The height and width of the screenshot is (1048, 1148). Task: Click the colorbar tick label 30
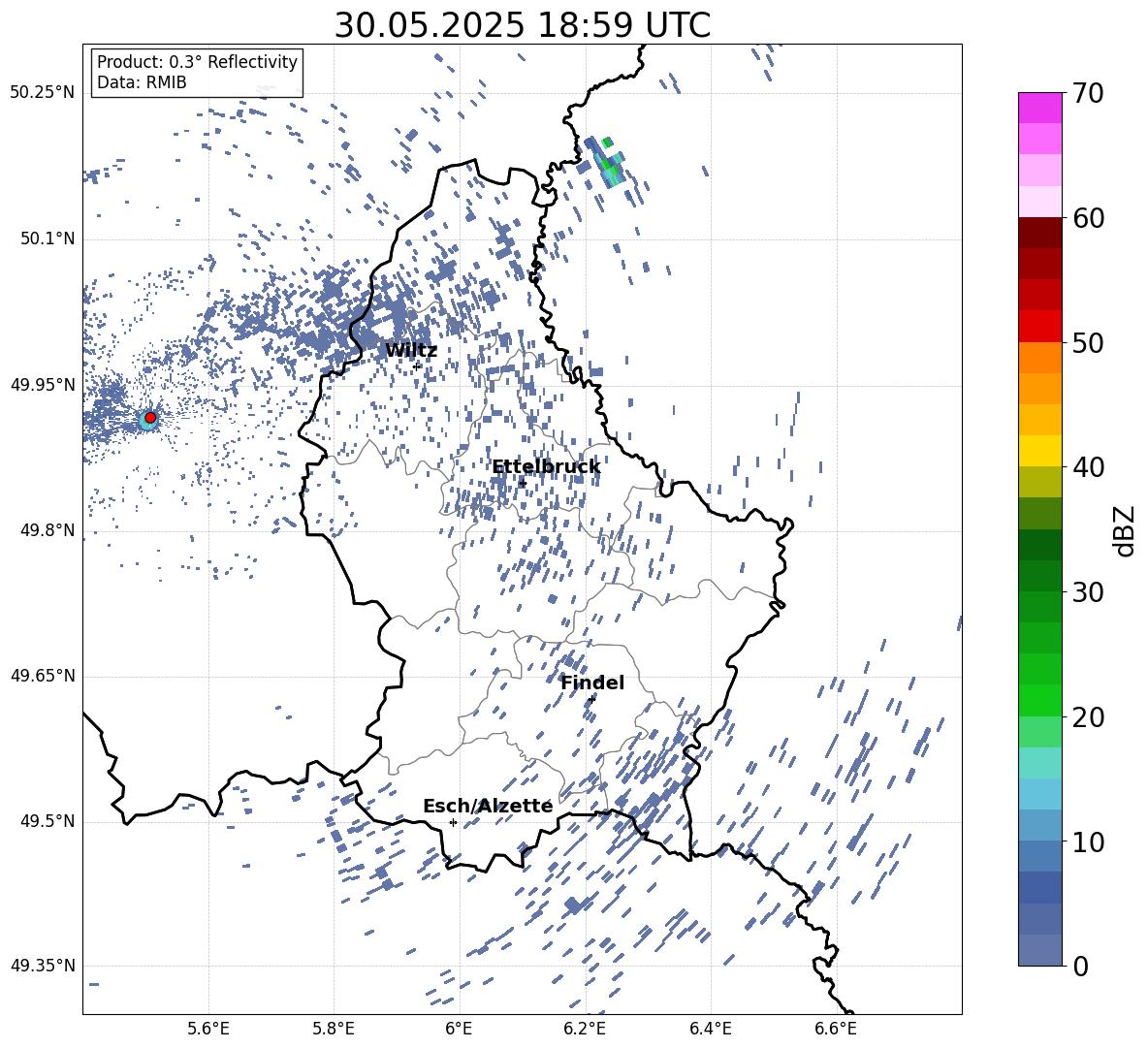coord(1089,592)
